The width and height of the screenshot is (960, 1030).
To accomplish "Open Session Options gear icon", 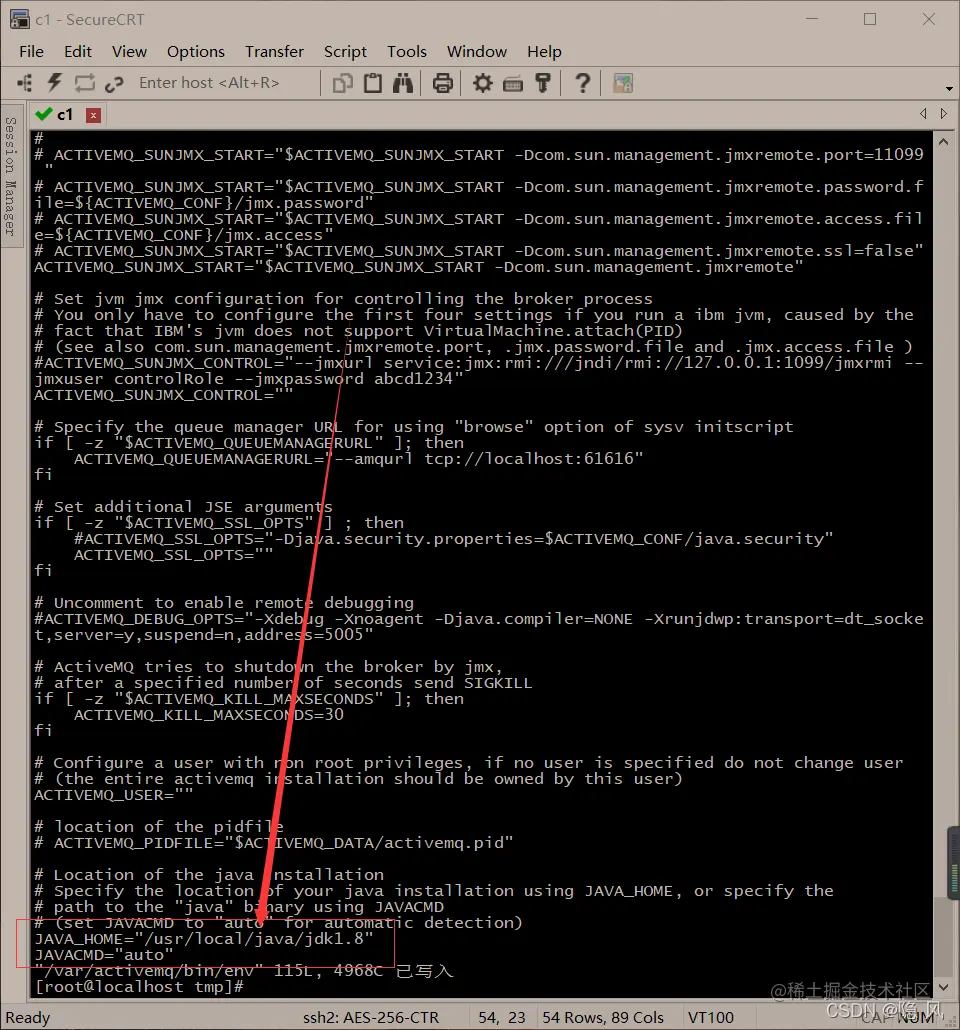I will pyautogui.click(x=483, y=83).
